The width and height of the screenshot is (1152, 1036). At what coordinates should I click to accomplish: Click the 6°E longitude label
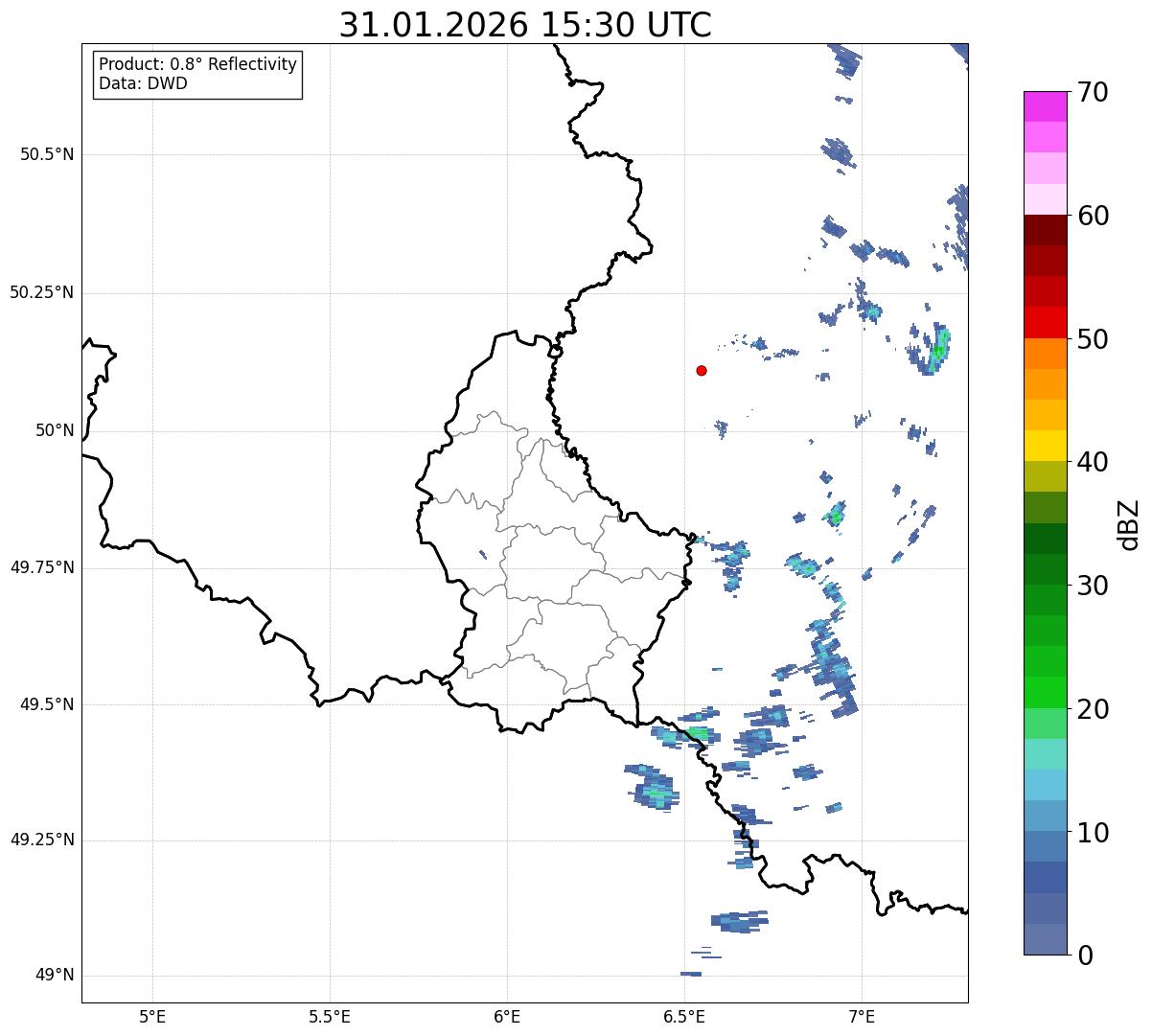click(x=507, y=1016)
